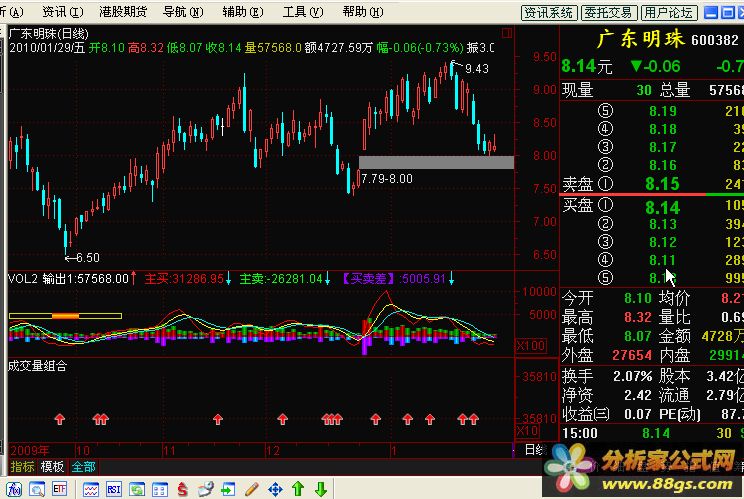The image size is (744, 499).
Task: Click buy level ③ price 8.12
Action: [663, 242]
